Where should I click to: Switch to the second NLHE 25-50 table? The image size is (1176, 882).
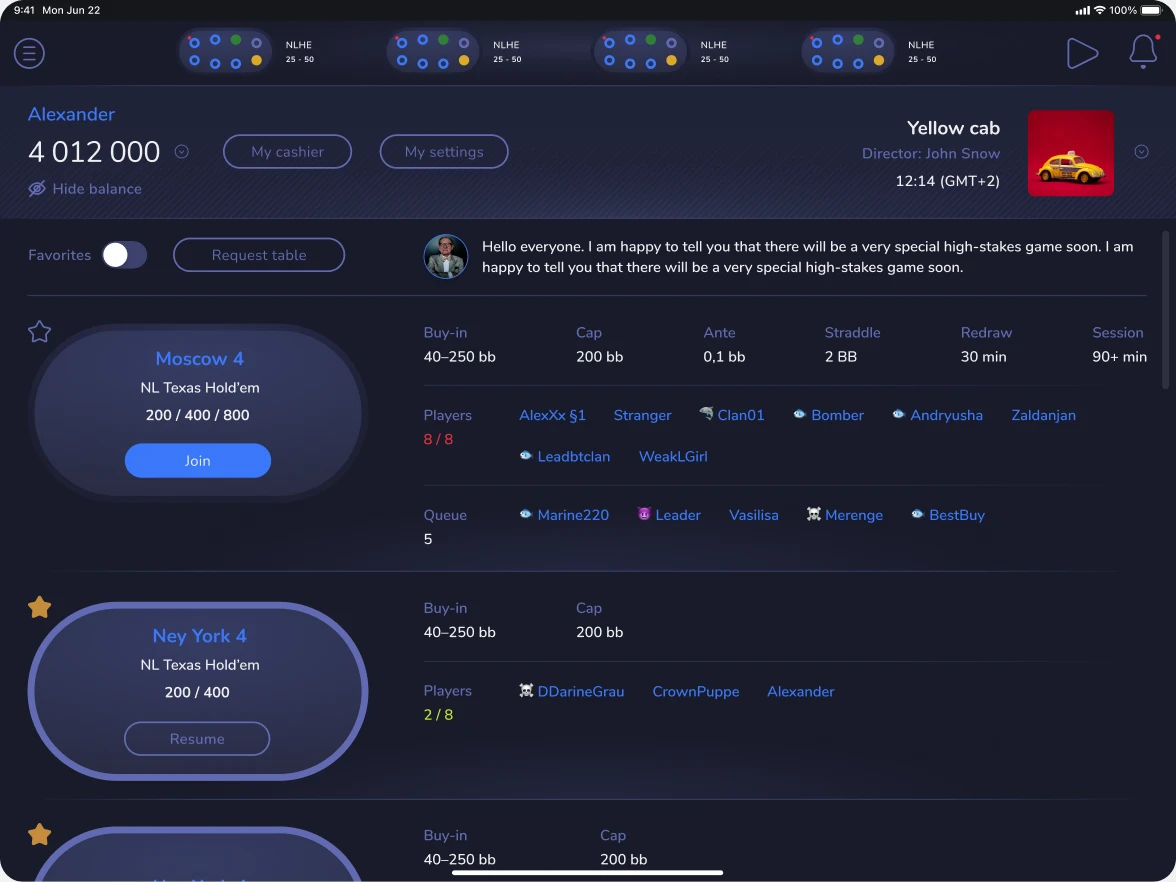click(x=433, y=52)
